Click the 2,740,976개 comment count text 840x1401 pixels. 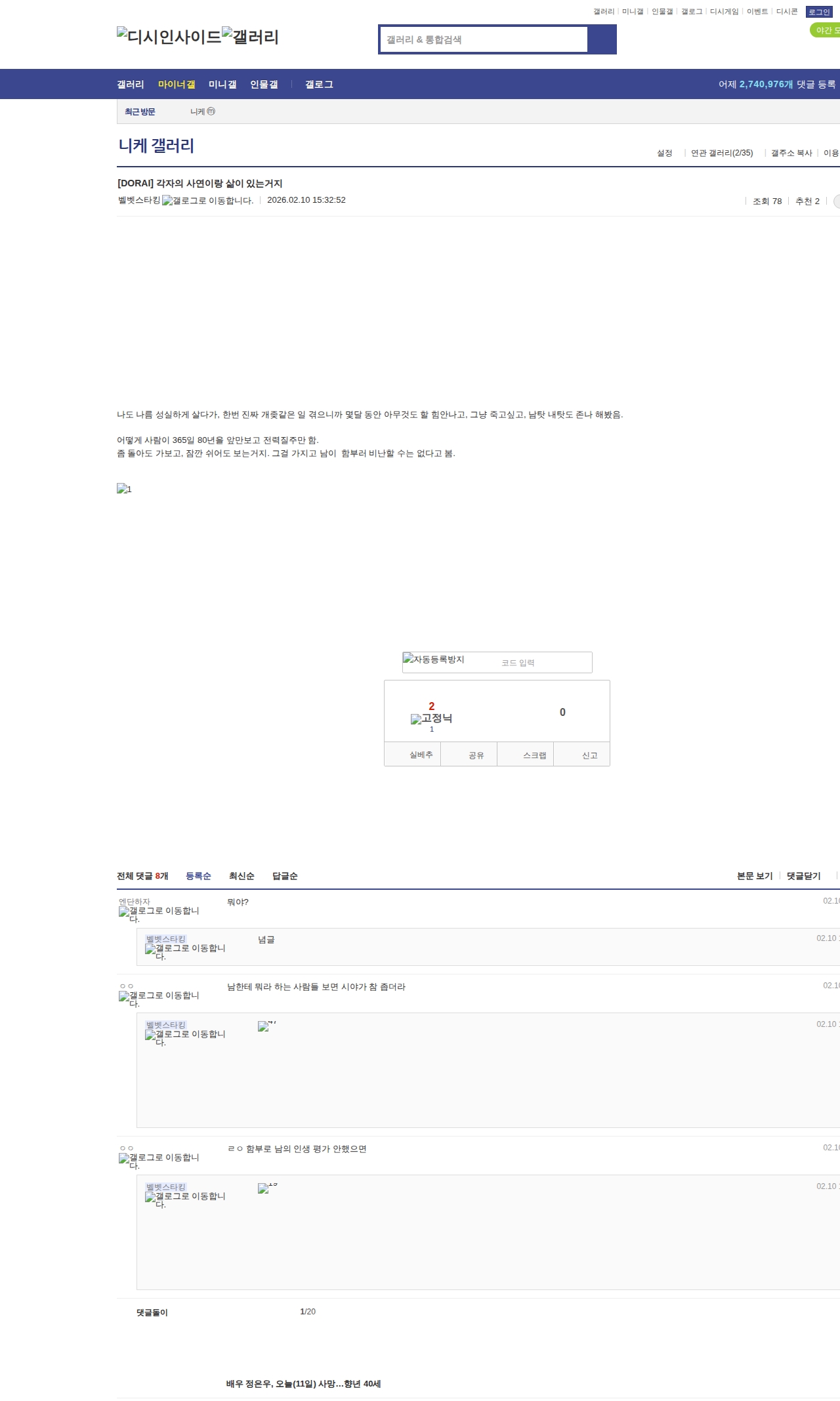(x=766, y=84)
